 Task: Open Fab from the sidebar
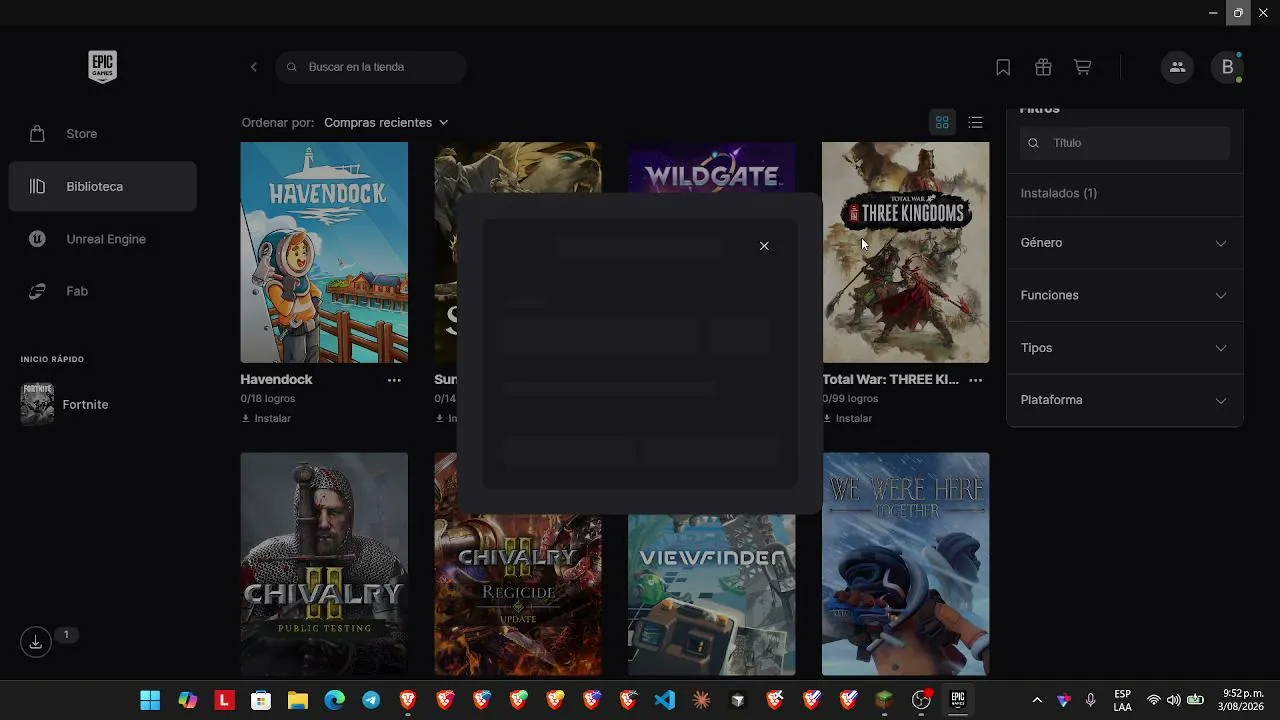103,291
